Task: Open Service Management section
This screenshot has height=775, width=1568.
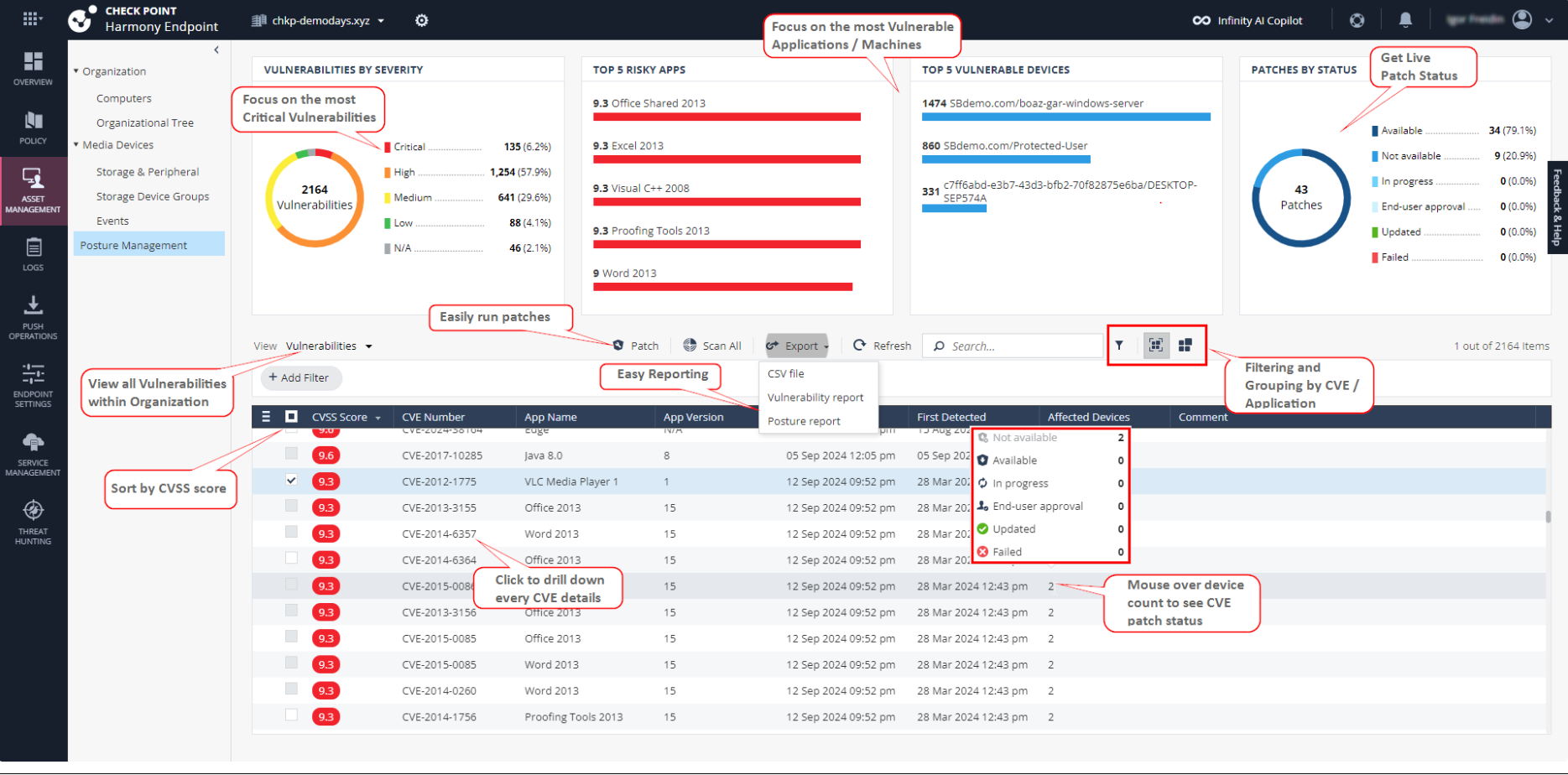Action: click(33, 455)
